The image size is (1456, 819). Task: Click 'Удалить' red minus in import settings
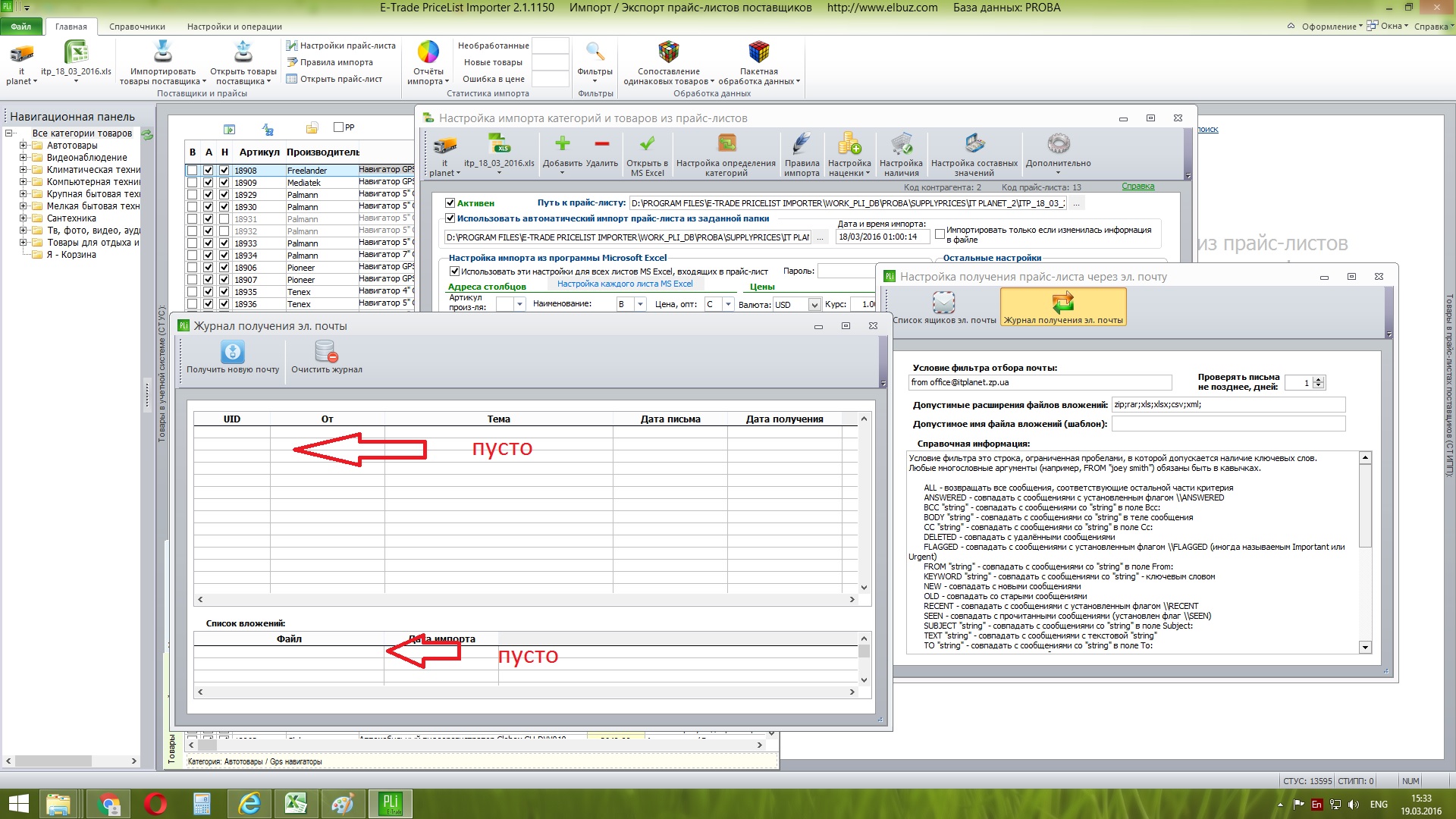coord(602,144)
